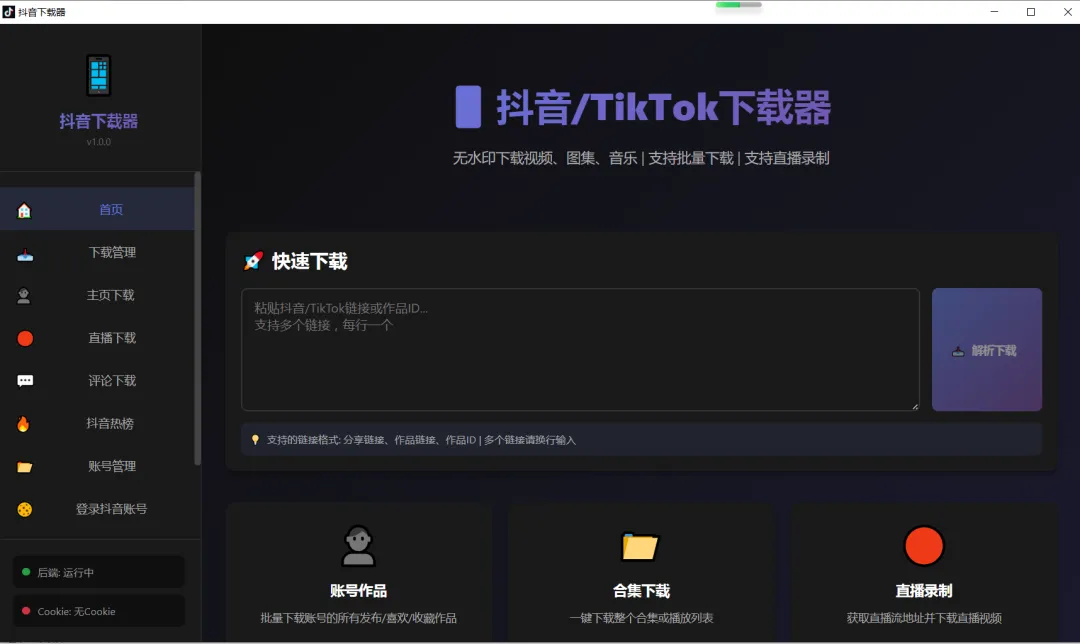The width and height of the screenshot is (1080, 644).
Task: Click the cookie icon beside 登录抖音账号
Action: click(x=25, y=510)
